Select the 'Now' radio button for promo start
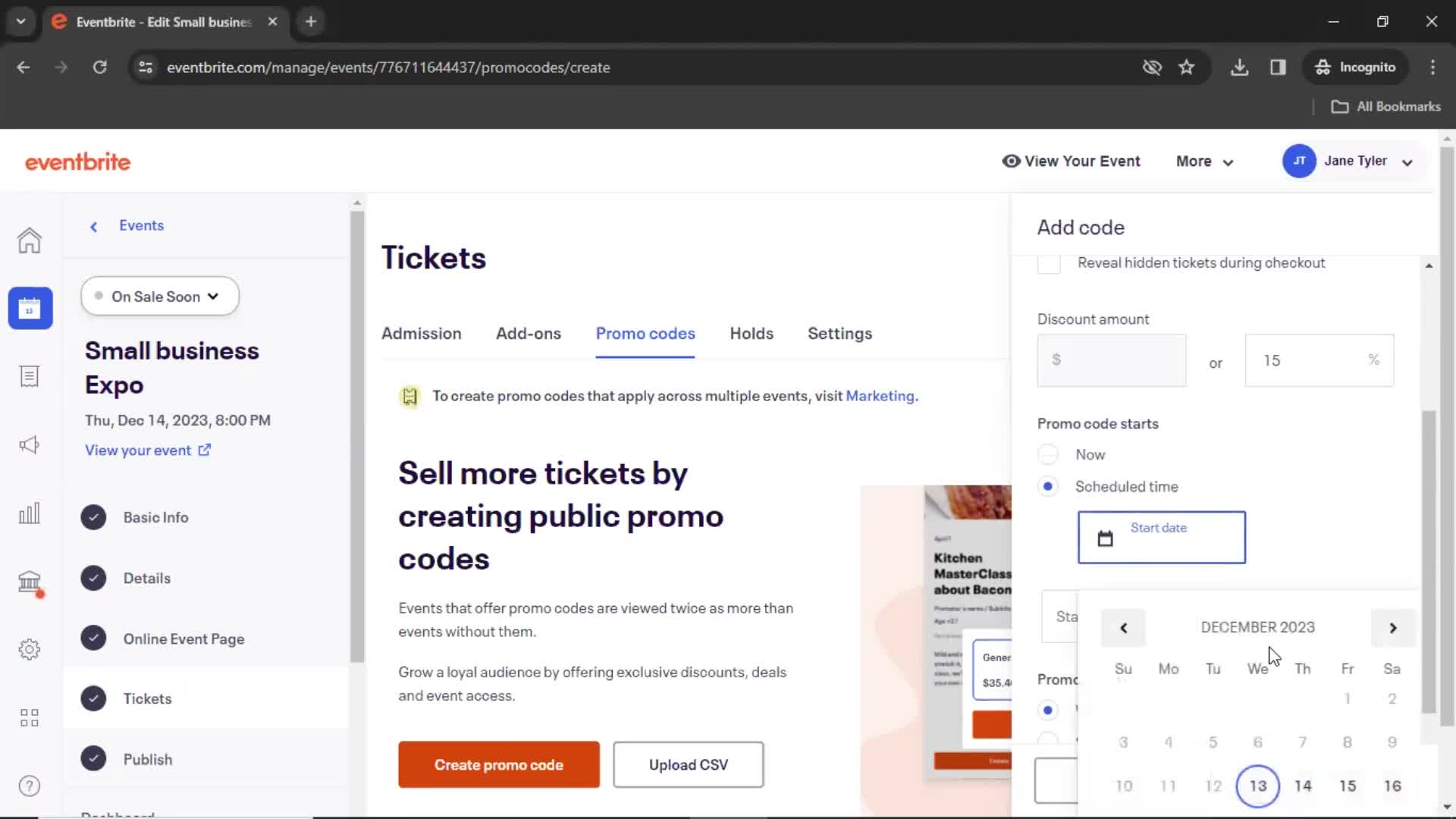 (1048, 454)
